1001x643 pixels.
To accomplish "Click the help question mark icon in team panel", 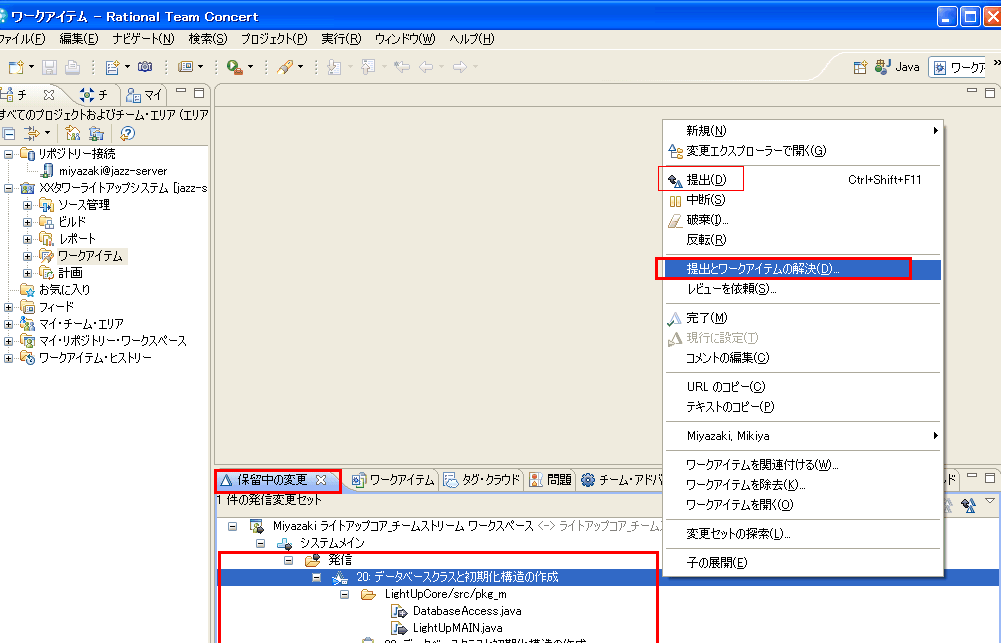I will 127,133.
